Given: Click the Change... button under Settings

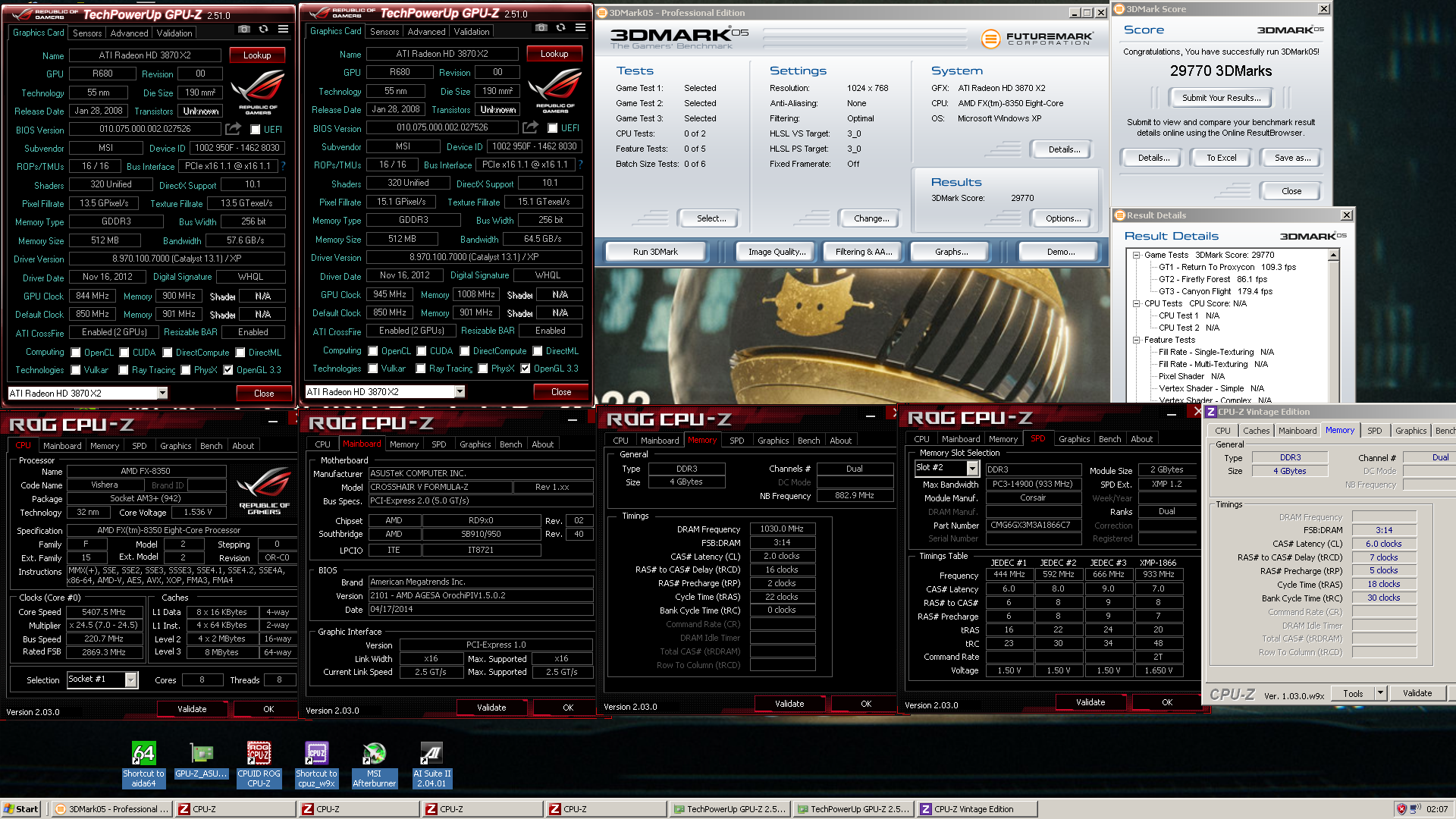Looking at the screenshot, I should (x=871, y=218).
